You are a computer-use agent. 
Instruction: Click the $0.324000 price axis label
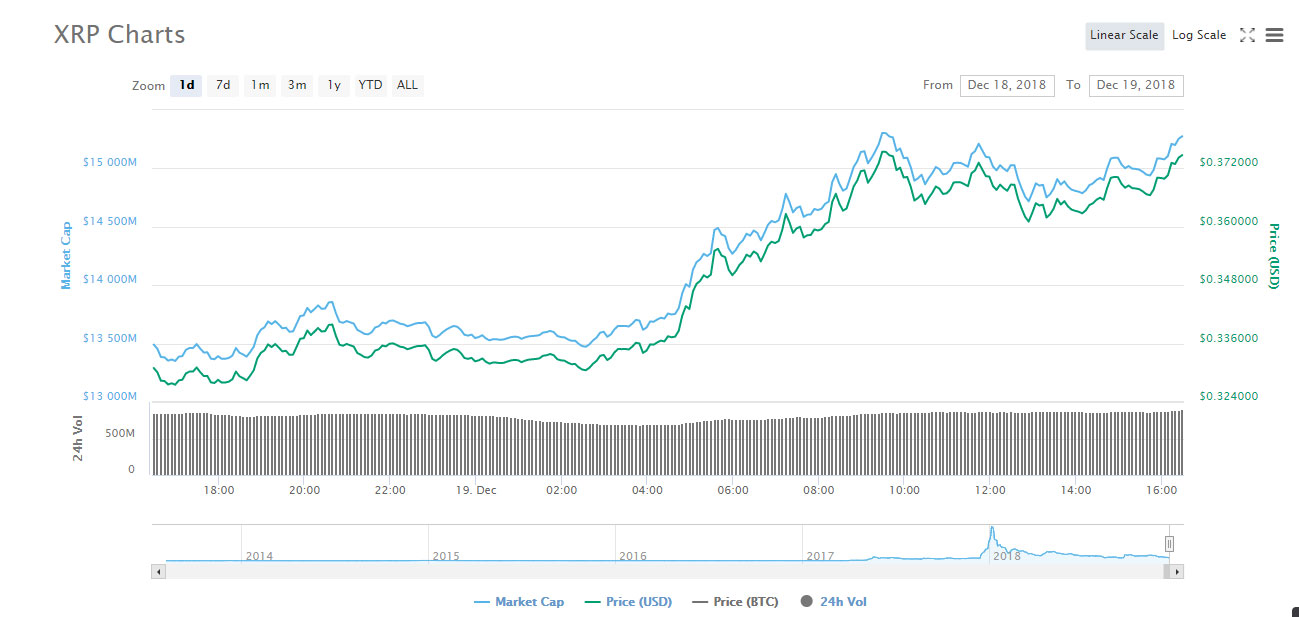click(x=1229, y=397)
